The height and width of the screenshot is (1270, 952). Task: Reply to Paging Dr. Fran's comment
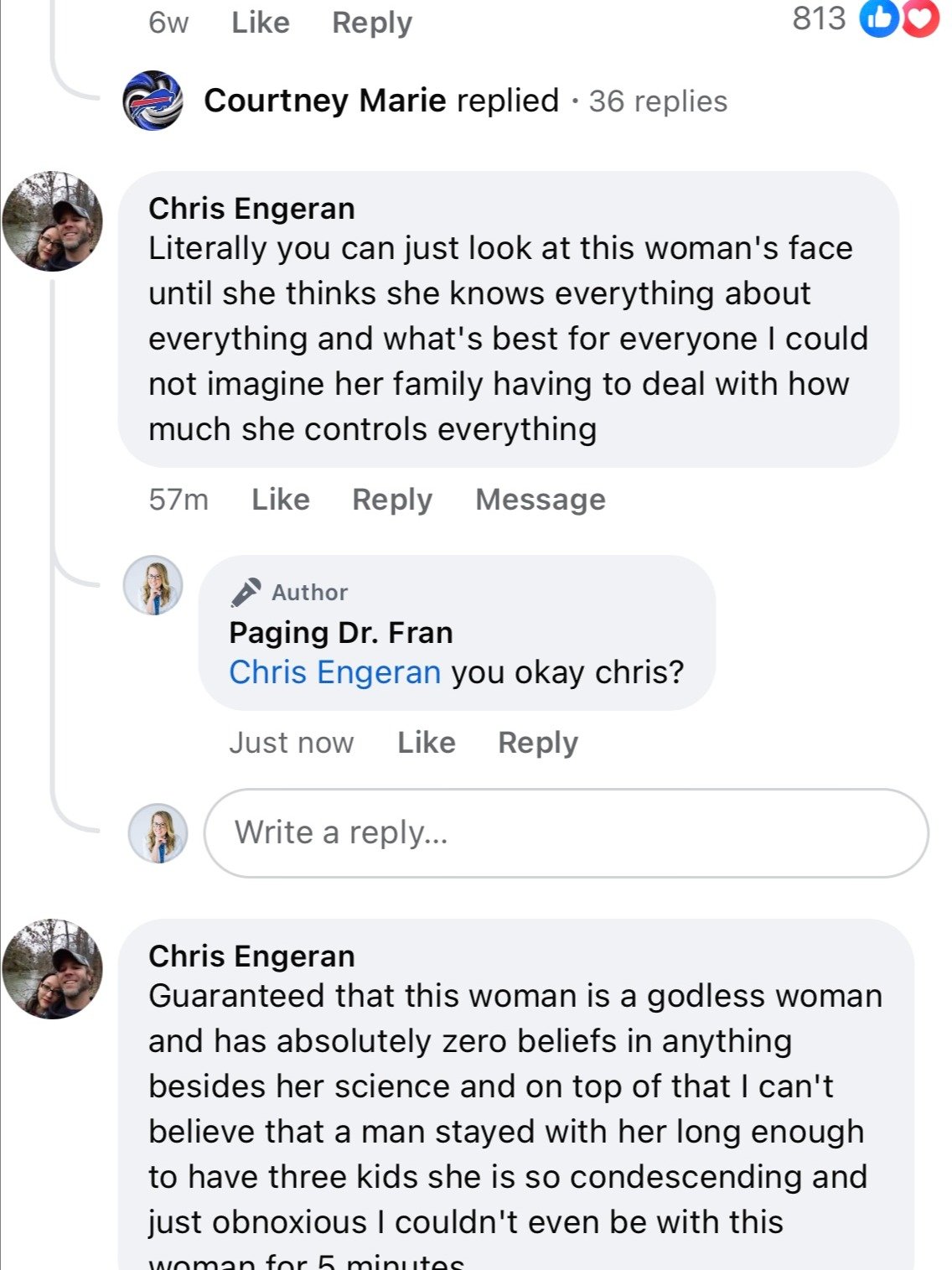[538, 743]
